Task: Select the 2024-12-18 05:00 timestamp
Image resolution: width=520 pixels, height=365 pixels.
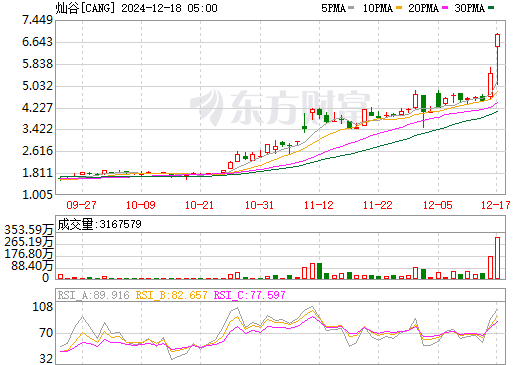Action: pos(169,8)
